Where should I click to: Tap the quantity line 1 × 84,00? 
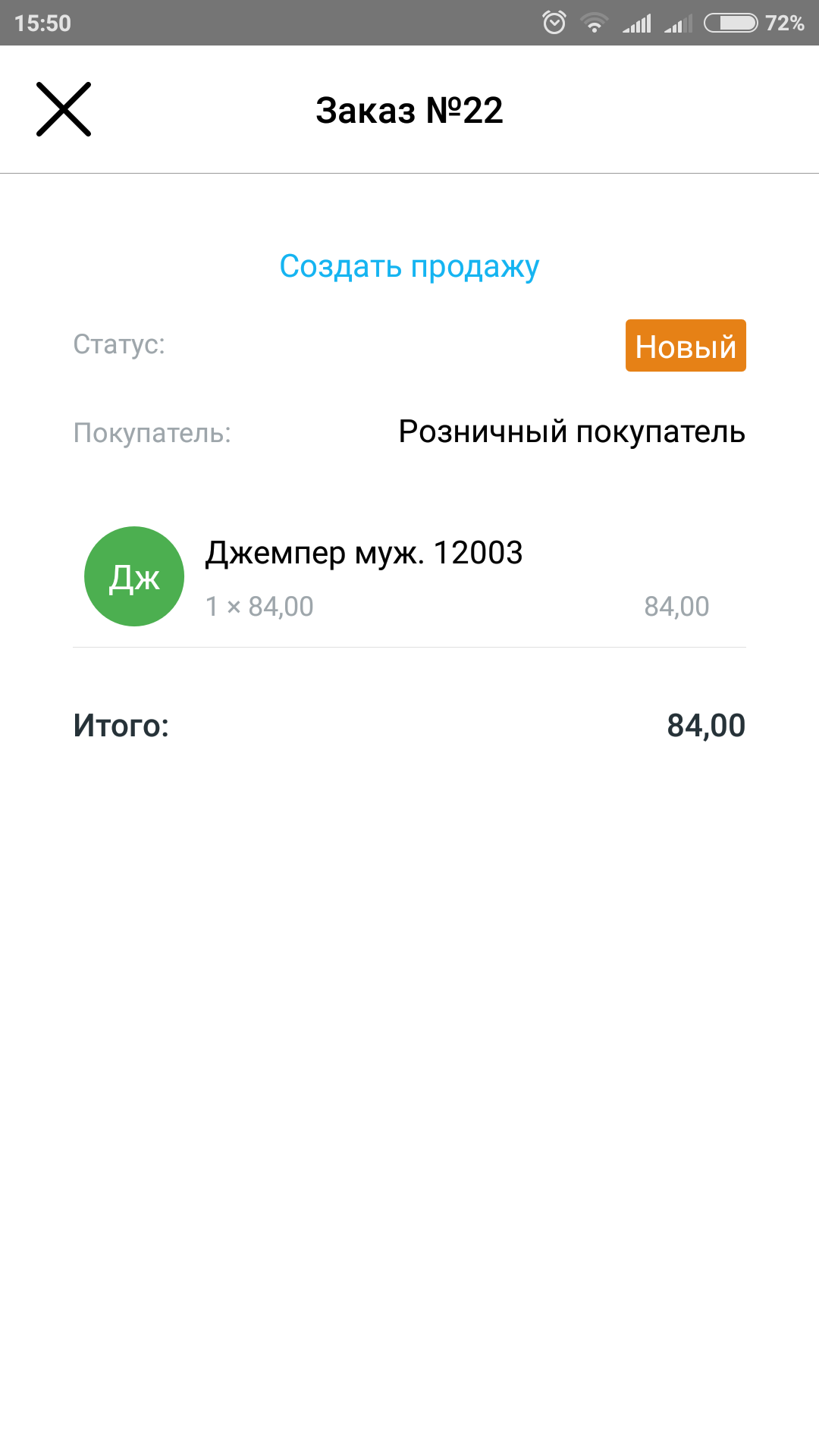259,607
